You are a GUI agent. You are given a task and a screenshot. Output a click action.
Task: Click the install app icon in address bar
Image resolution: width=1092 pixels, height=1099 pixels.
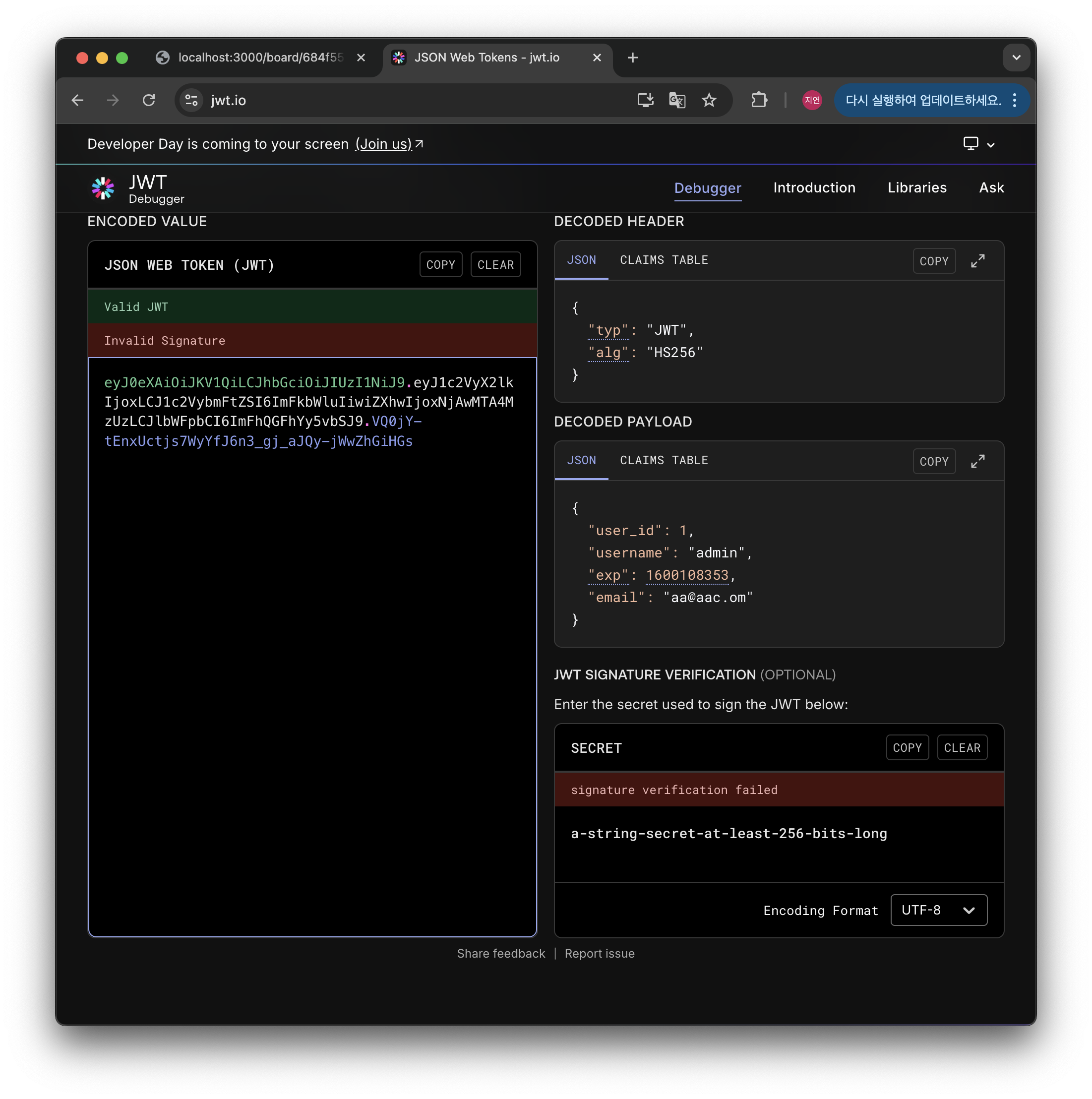[x=645, y=101]
